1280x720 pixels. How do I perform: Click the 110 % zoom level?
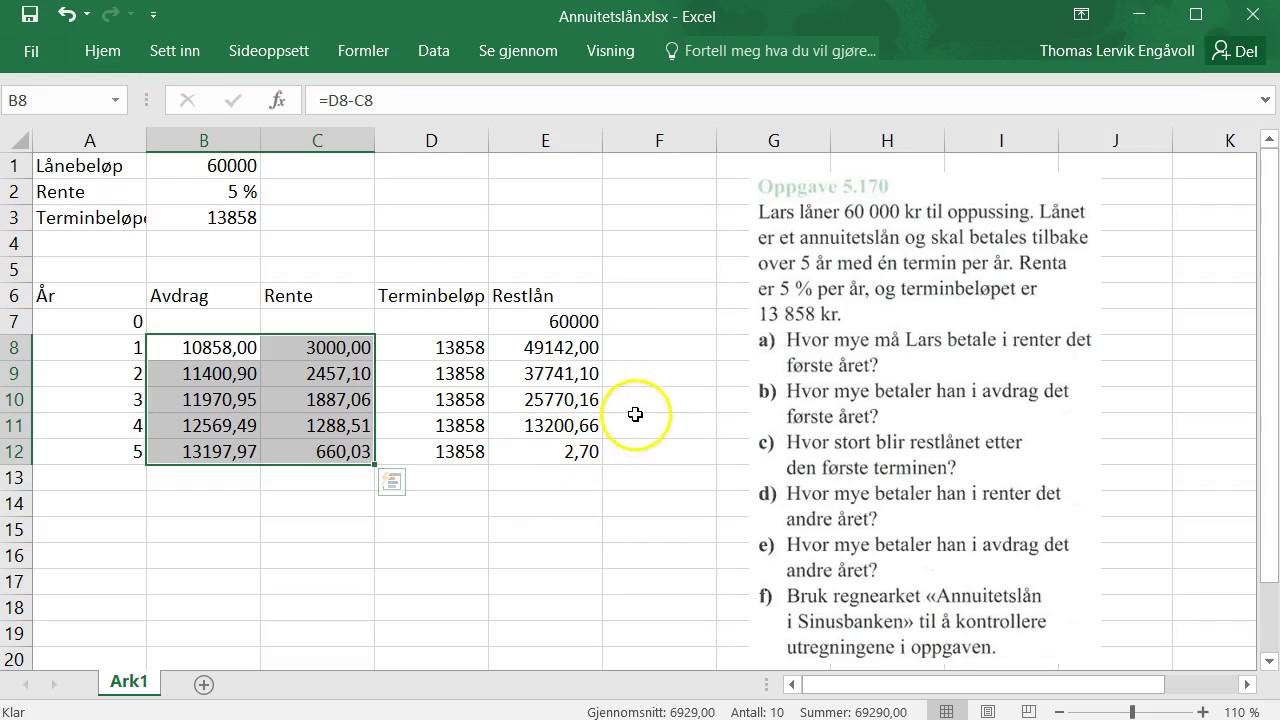coord(1240,712)
